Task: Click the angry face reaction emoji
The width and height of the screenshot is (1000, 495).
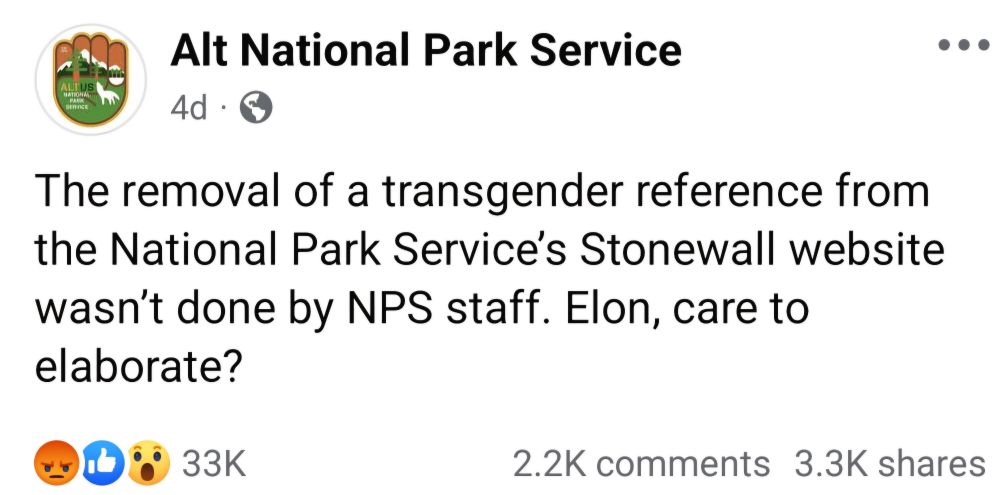Action: click(x=56, y=464)
